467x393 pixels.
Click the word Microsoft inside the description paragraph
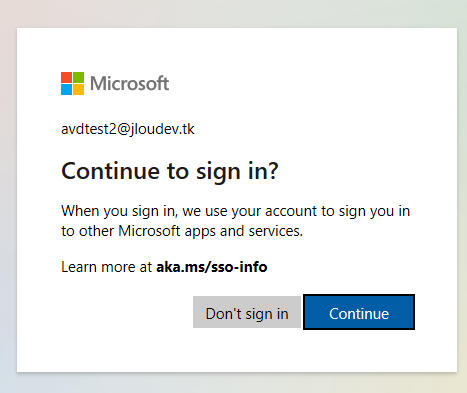(149, 231)
